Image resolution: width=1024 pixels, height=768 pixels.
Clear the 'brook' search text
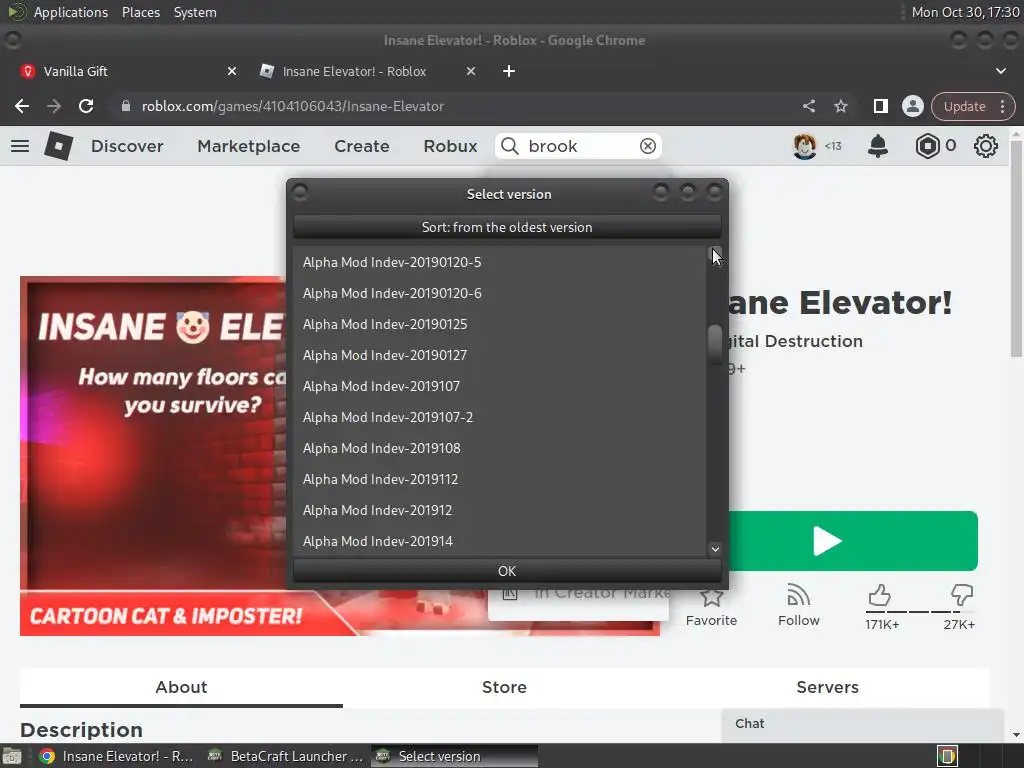pyautogui.click(x=647, y=146)
